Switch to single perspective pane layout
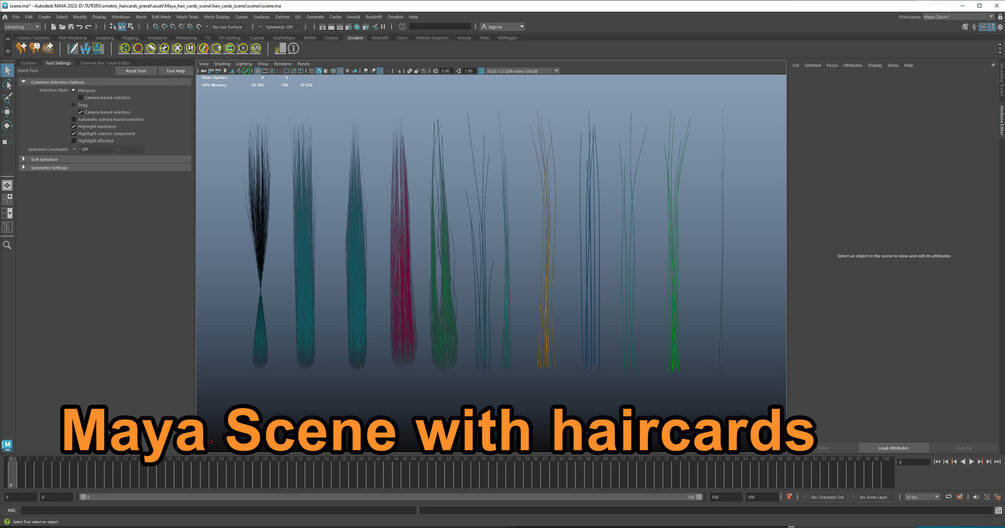Image resolution: width=1005 pixels, height=528 pixels. 7,185
